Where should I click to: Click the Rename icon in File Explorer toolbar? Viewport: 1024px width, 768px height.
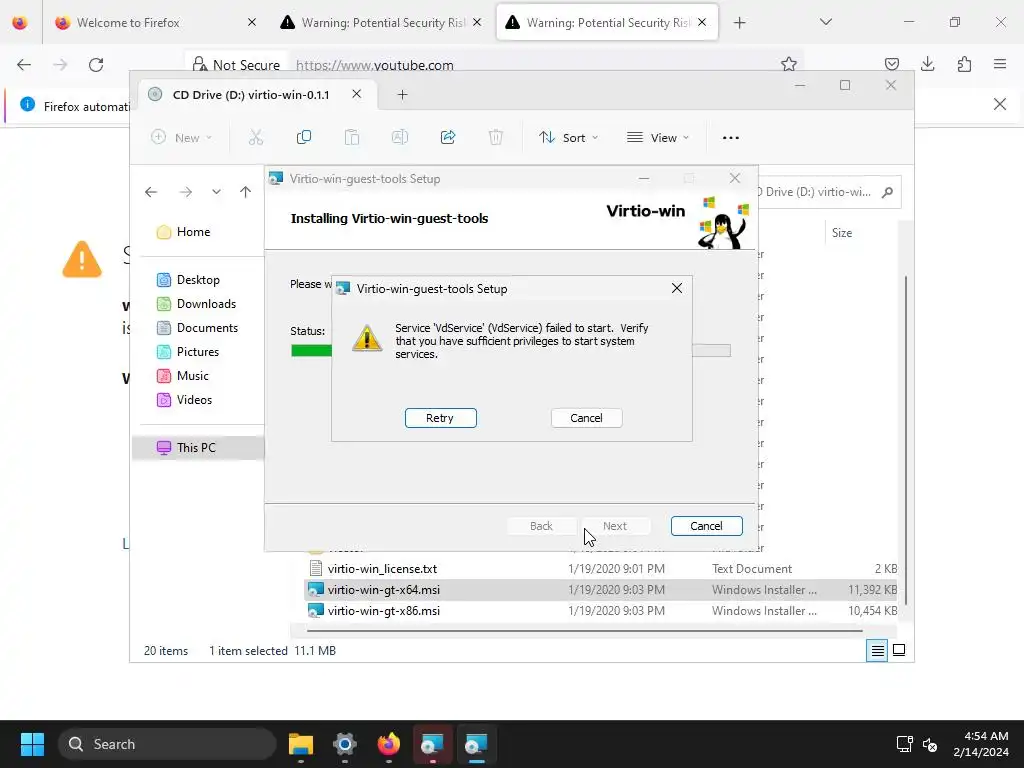tap(400, 137)
